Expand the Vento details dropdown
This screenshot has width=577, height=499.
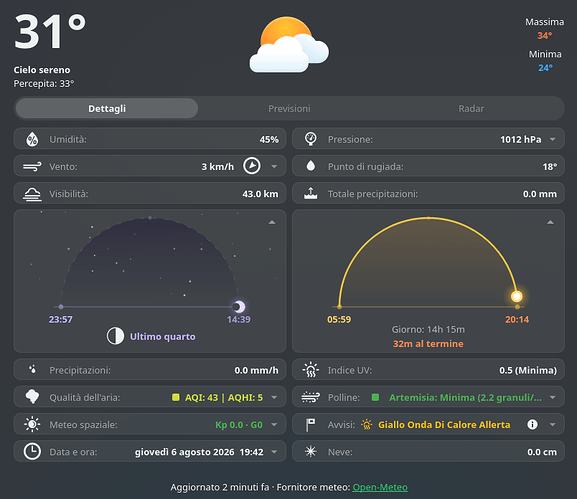click(x=274, y=166)
